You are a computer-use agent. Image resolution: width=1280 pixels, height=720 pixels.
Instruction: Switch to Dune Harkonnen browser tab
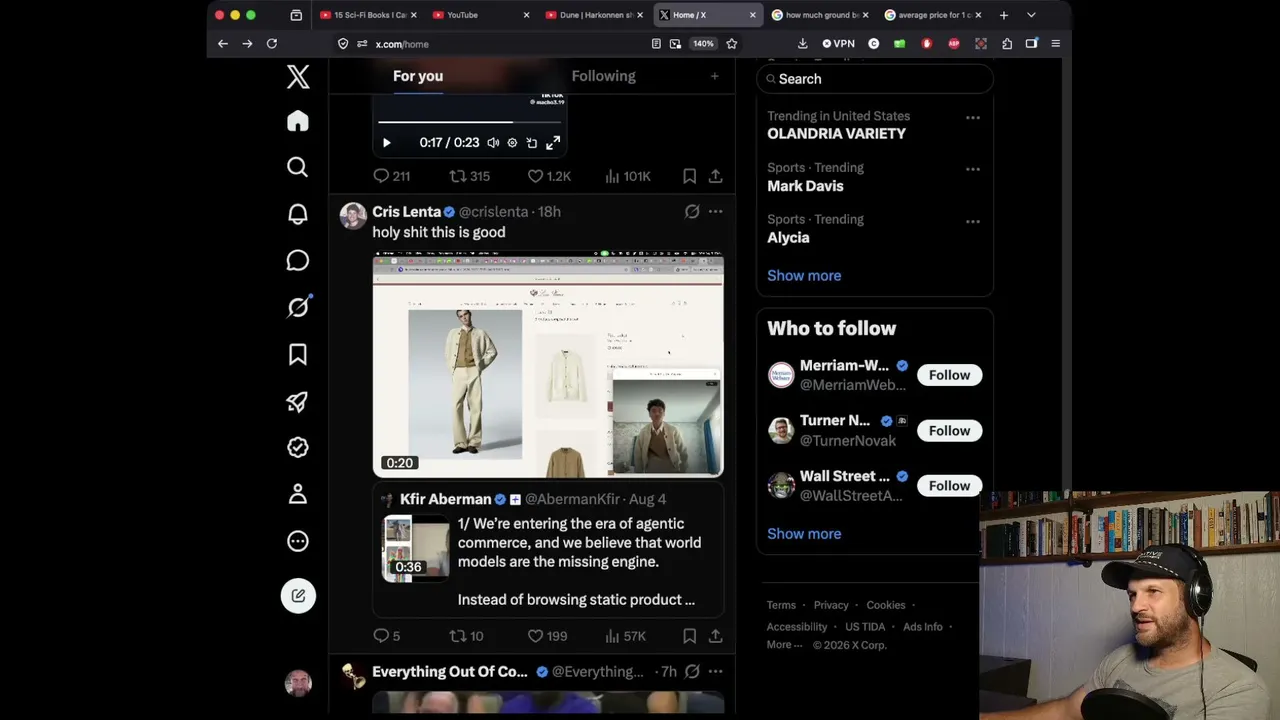point(595,15)
